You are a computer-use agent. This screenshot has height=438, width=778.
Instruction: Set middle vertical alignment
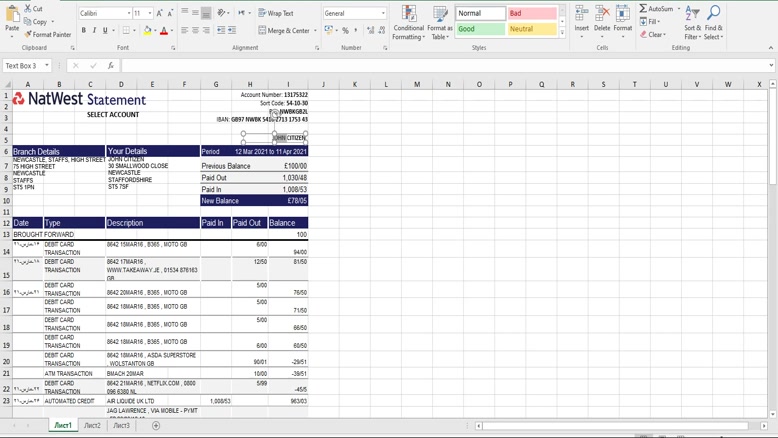[195, 12]
